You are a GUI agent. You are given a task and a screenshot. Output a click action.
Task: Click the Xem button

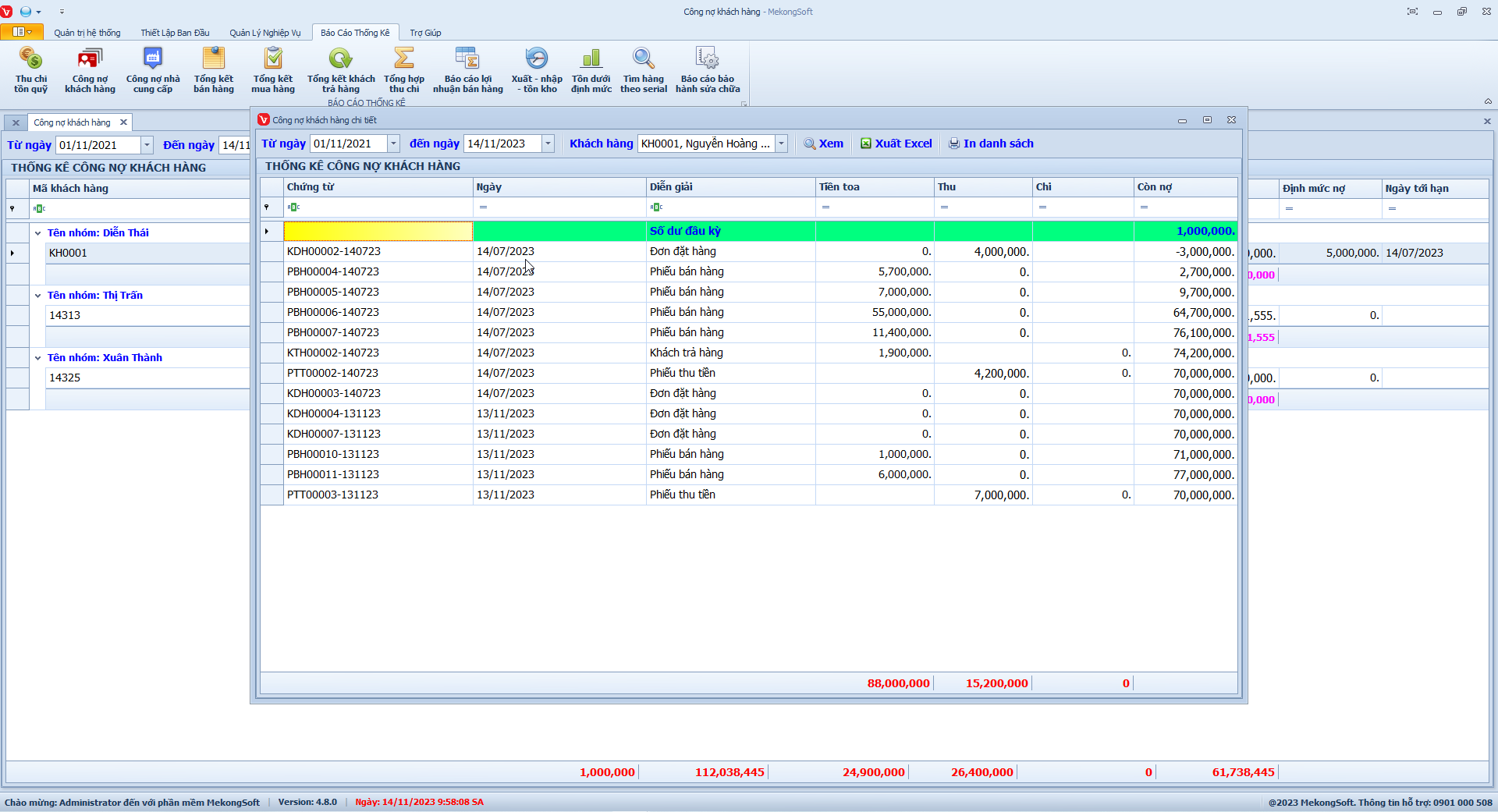click(x=824, y=144)
